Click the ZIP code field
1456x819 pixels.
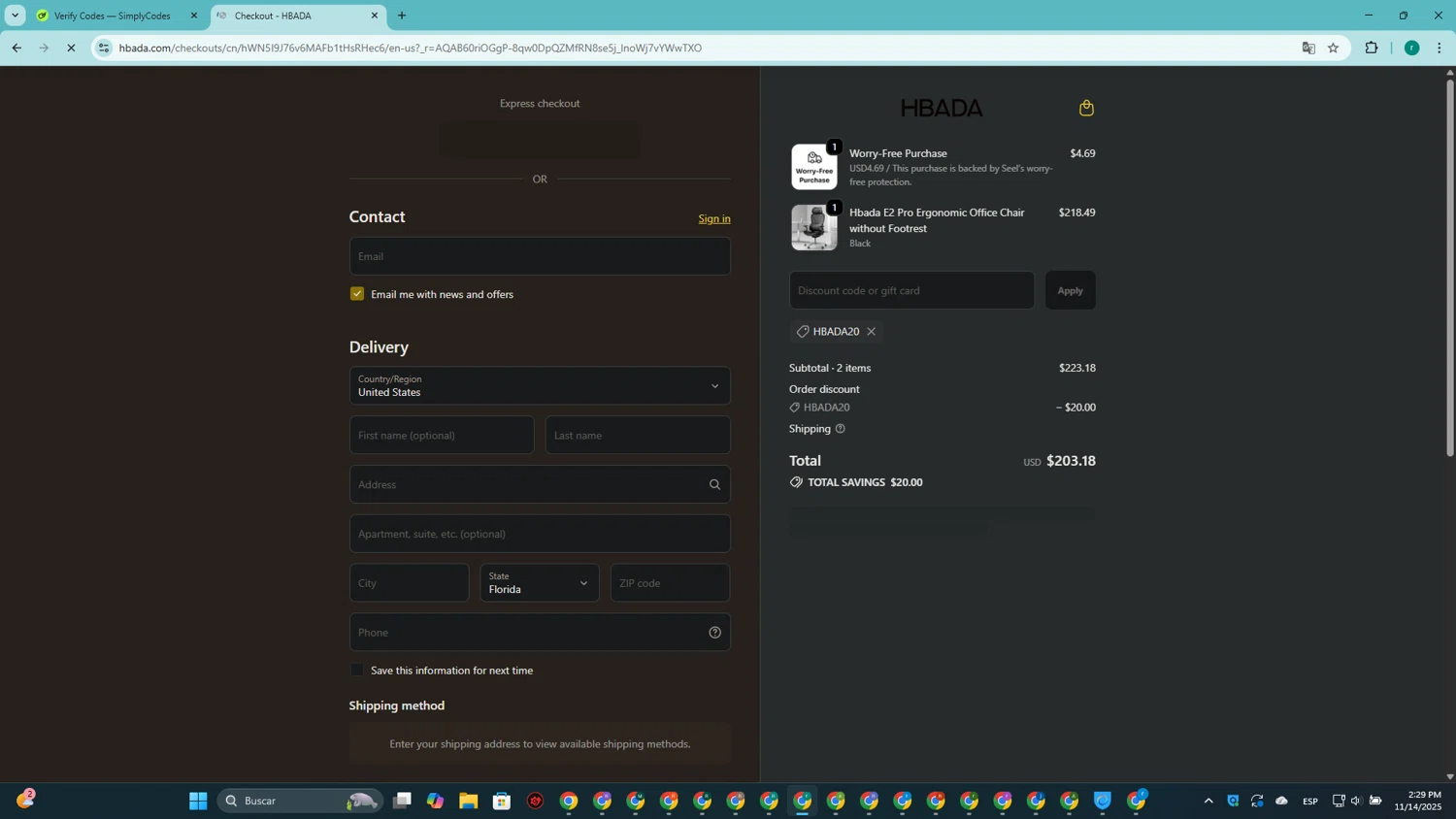tap(670, 583)
